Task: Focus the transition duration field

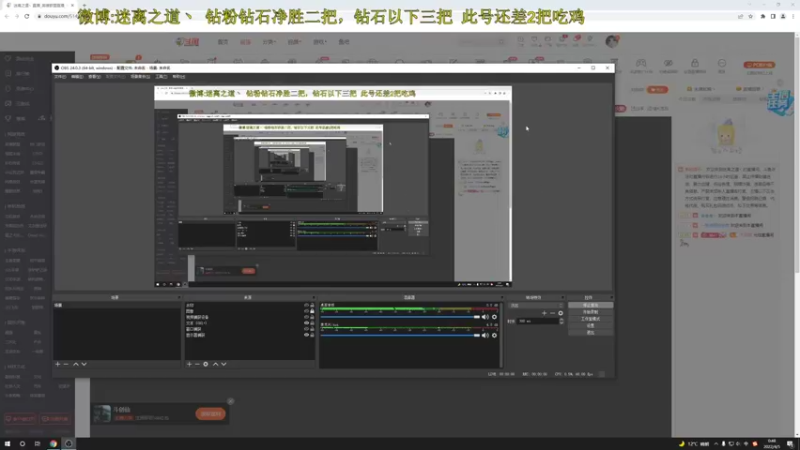Action: (538, 321)
